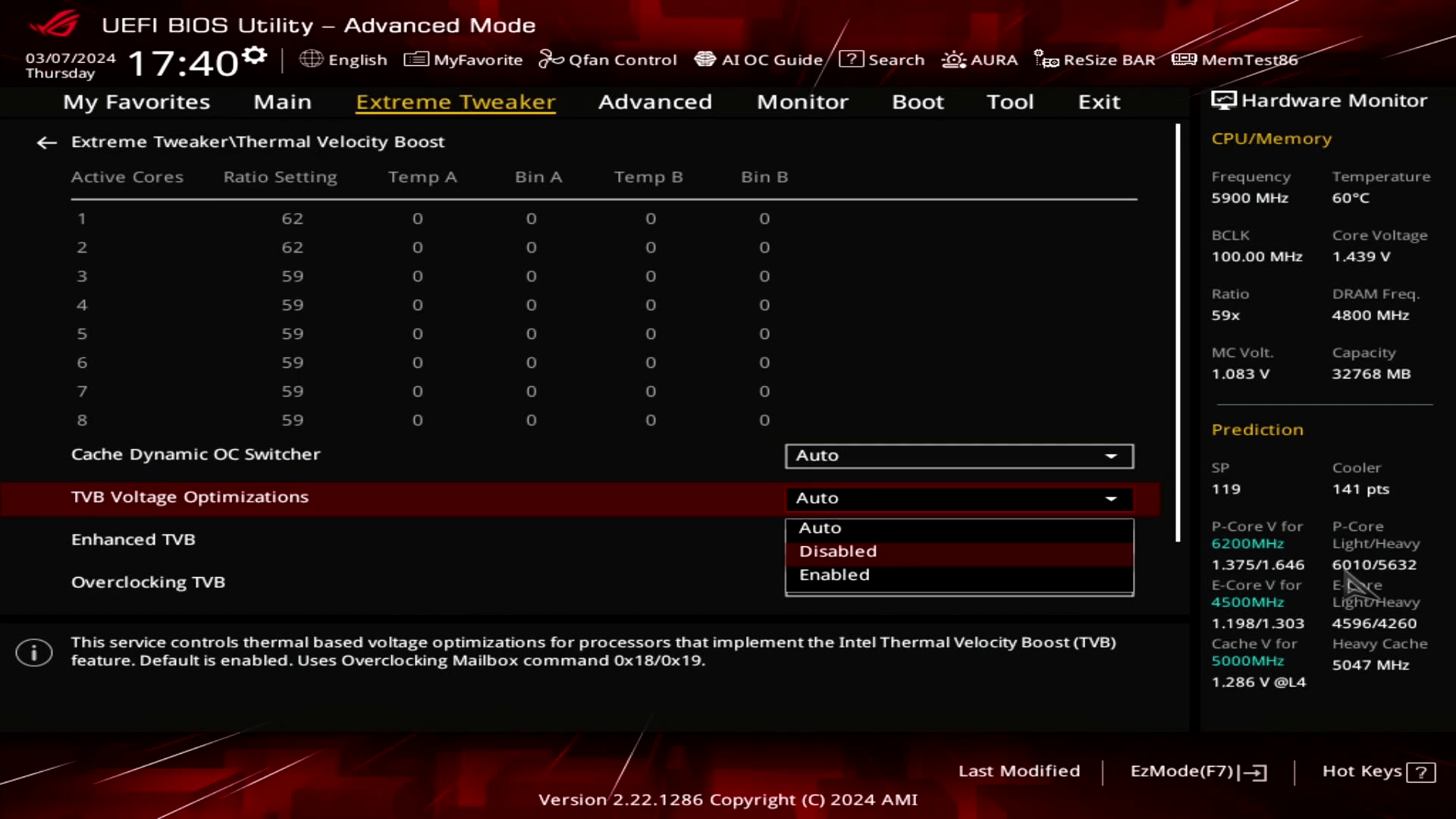Open Search with the question mark icon
This screenshot has height=819, width=1456.
coord(852,59)
